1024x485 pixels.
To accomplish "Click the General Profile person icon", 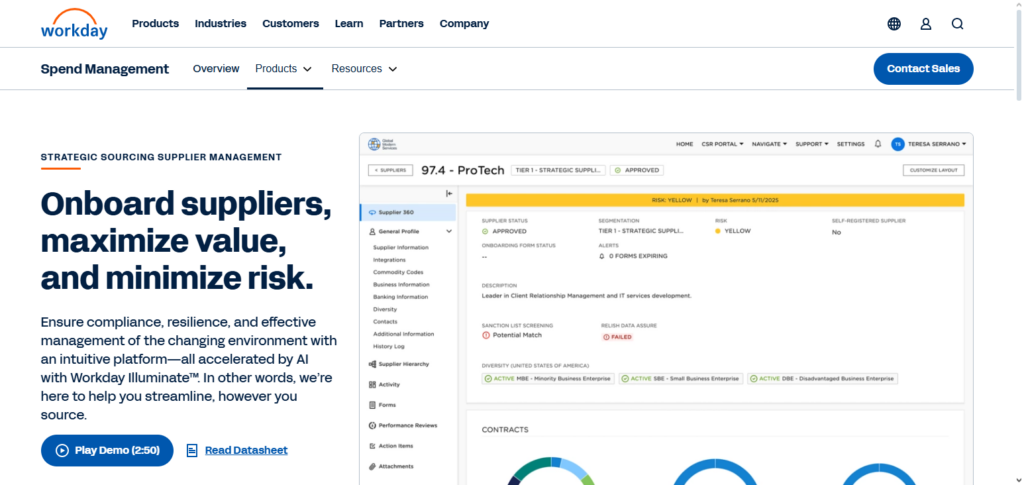I will pos(372,232).
